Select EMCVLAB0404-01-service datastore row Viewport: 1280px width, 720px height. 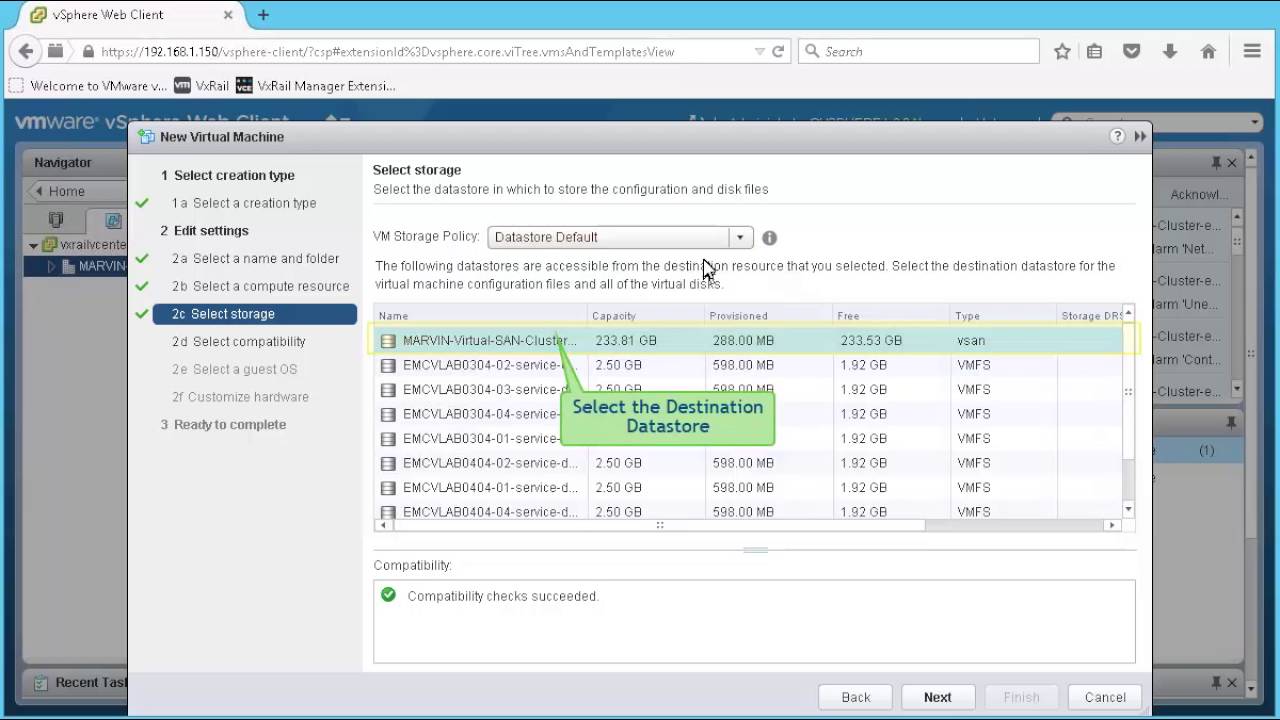(748, 488)
